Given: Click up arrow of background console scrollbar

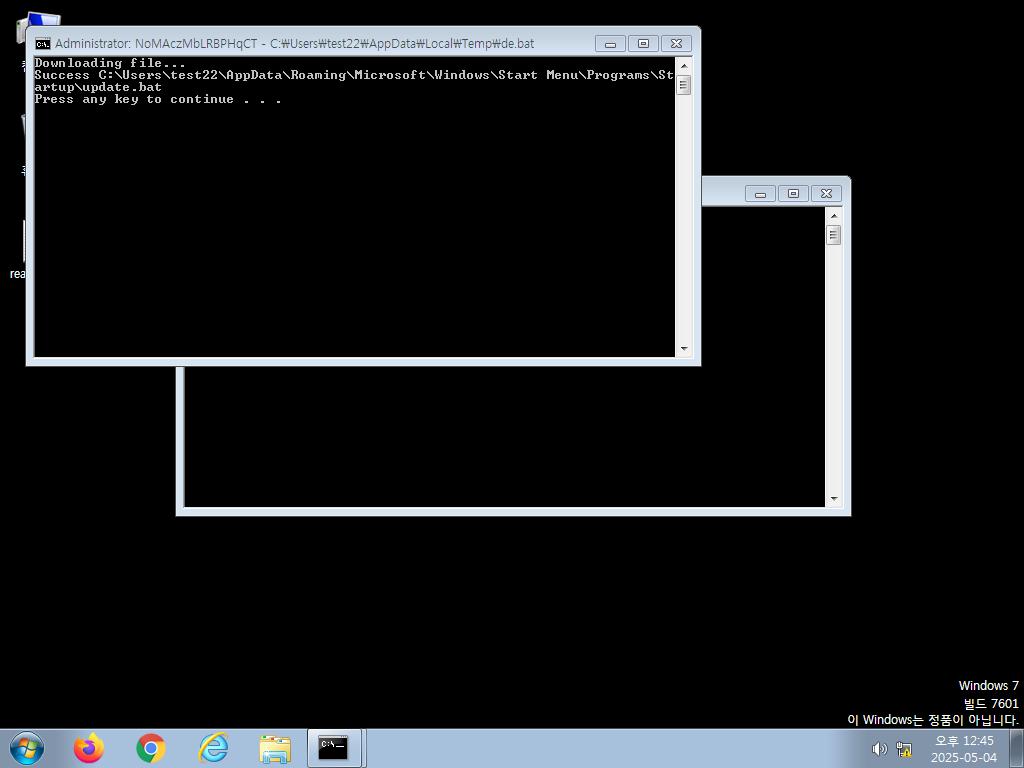Looking at the screenshot, I should pyautogui.click(x=833, y=216).
